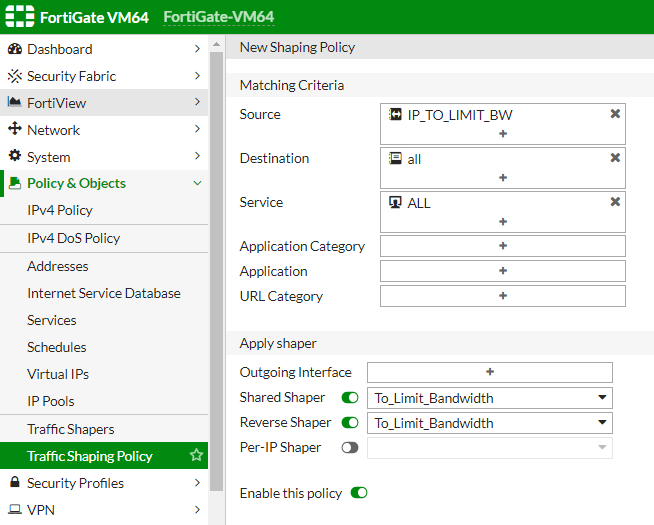654x525 pixels.
Task: Enable the Per-IP Shaper switch
Action: (350, 447)
